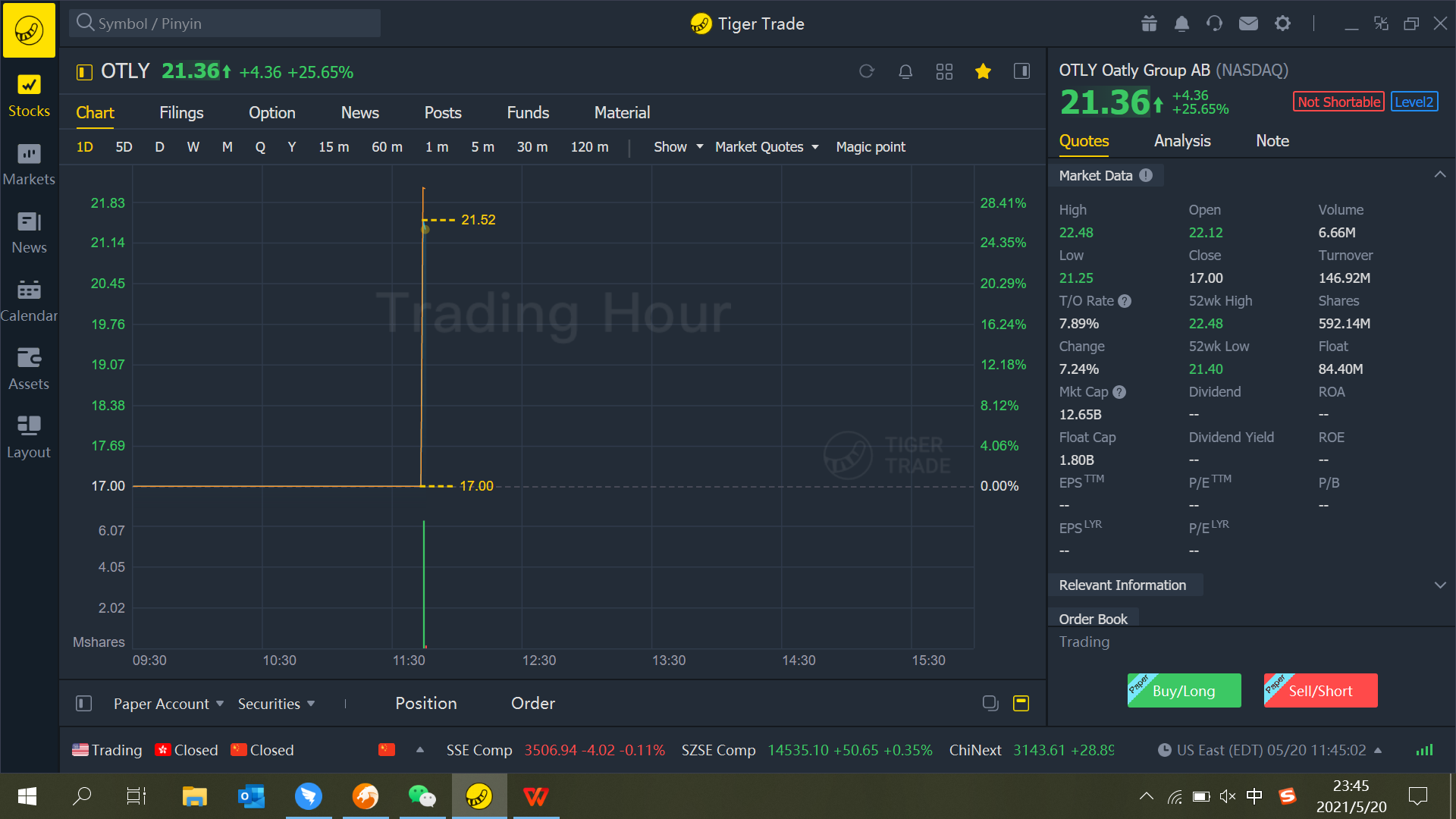Screen dimensions: 1456x819
Task: Switch to the Posts tab
Action: pyautogui.click(x=443, y=113)
